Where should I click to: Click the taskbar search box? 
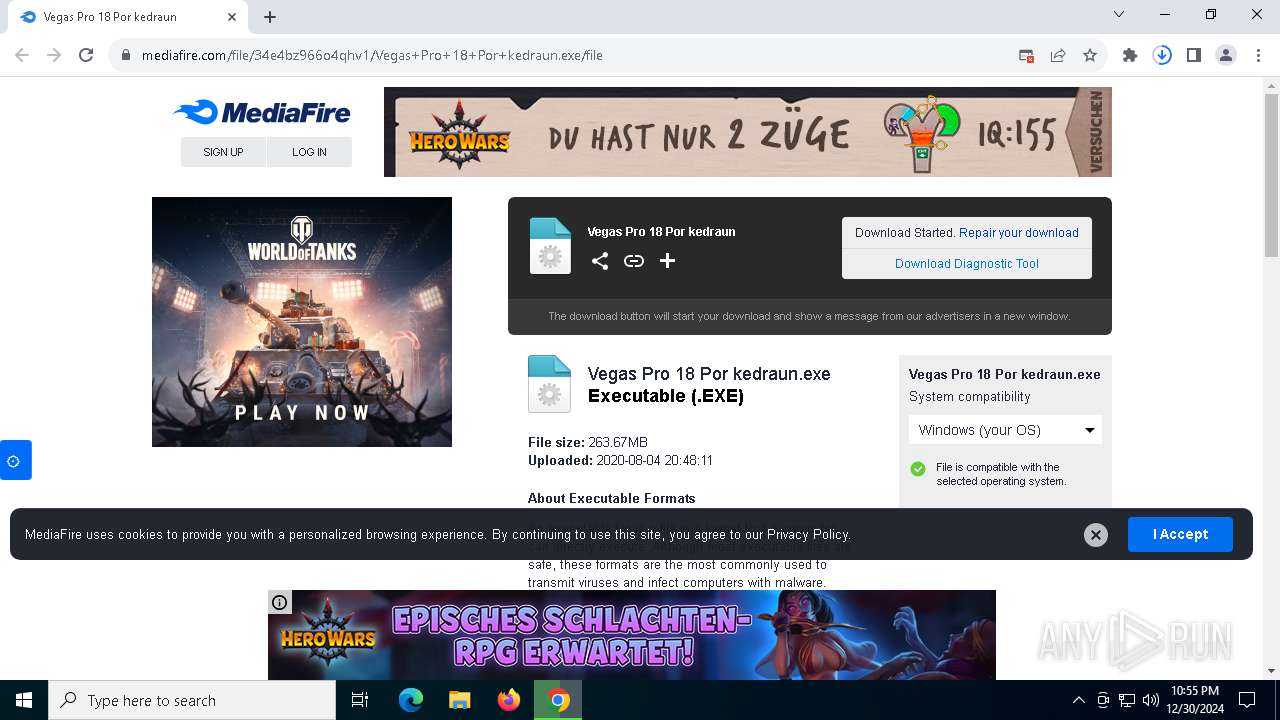coord(192,700)
